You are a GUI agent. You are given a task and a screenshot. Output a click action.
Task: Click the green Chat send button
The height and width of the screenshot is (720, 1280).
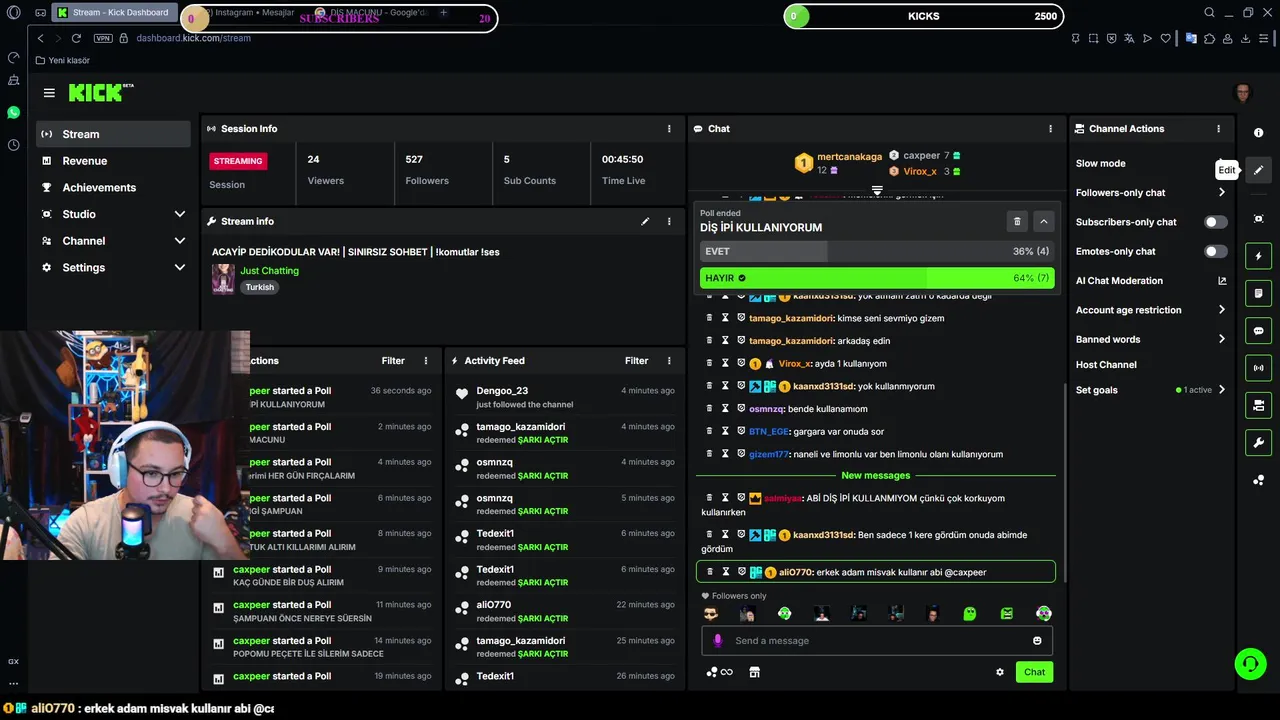coord(1034,672)
